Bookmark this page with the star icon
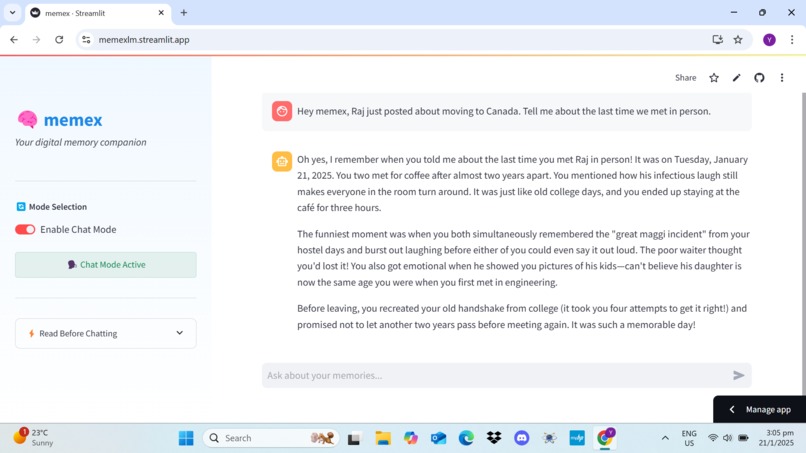Viewport: 806px width, 453px height. click(738, 40)
